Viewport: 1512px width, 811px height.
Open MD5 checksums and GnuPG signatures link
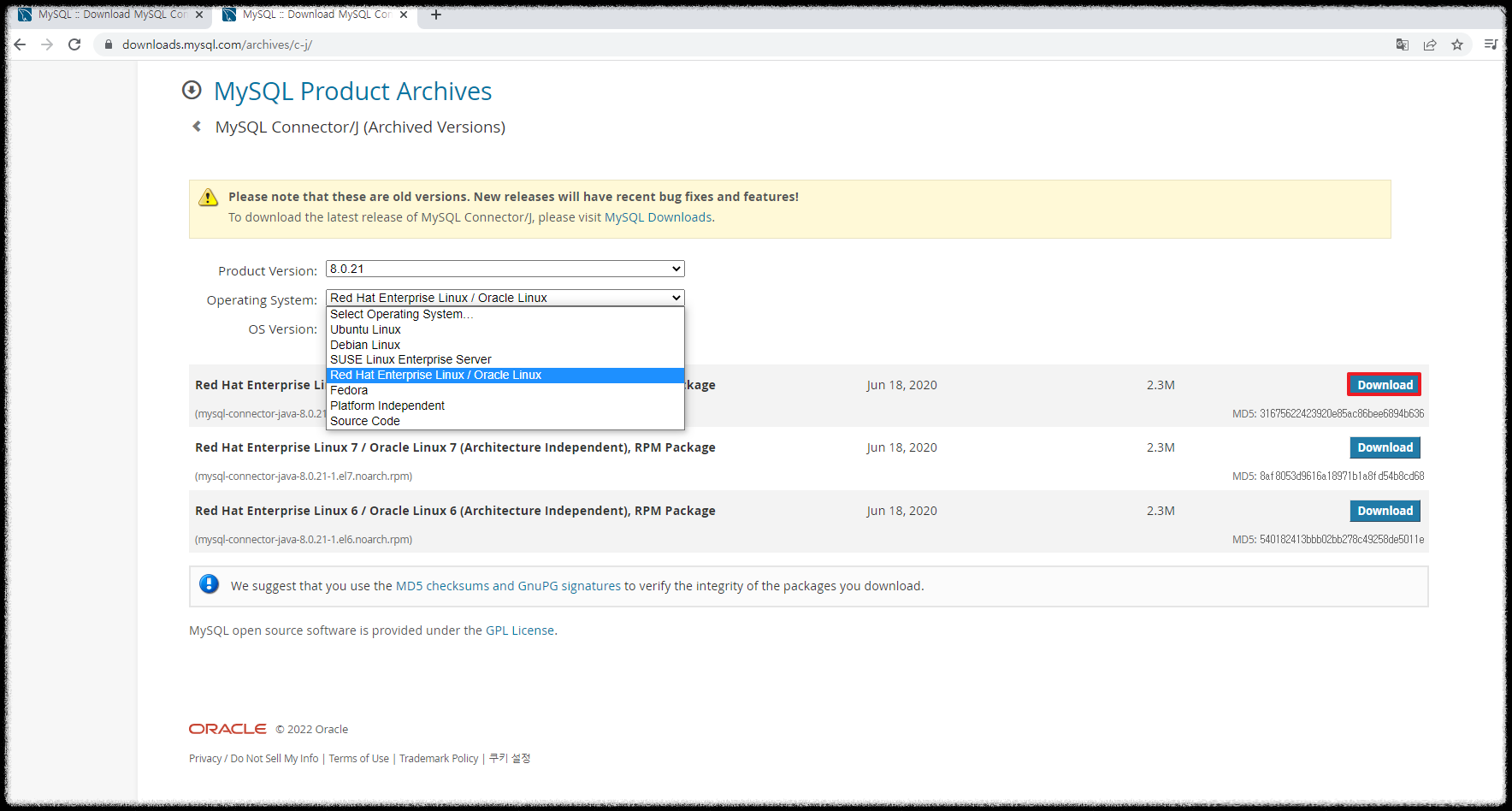pyautogui.click(x=508, y=586)
